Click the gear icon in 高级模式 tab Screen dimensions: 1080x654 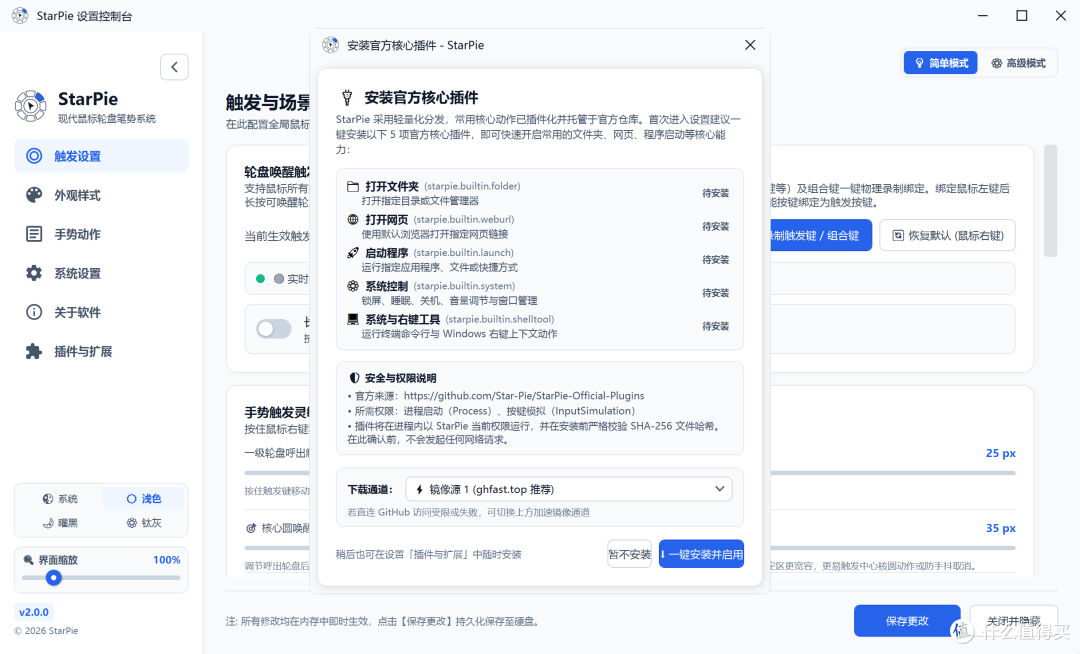(996, 63)
